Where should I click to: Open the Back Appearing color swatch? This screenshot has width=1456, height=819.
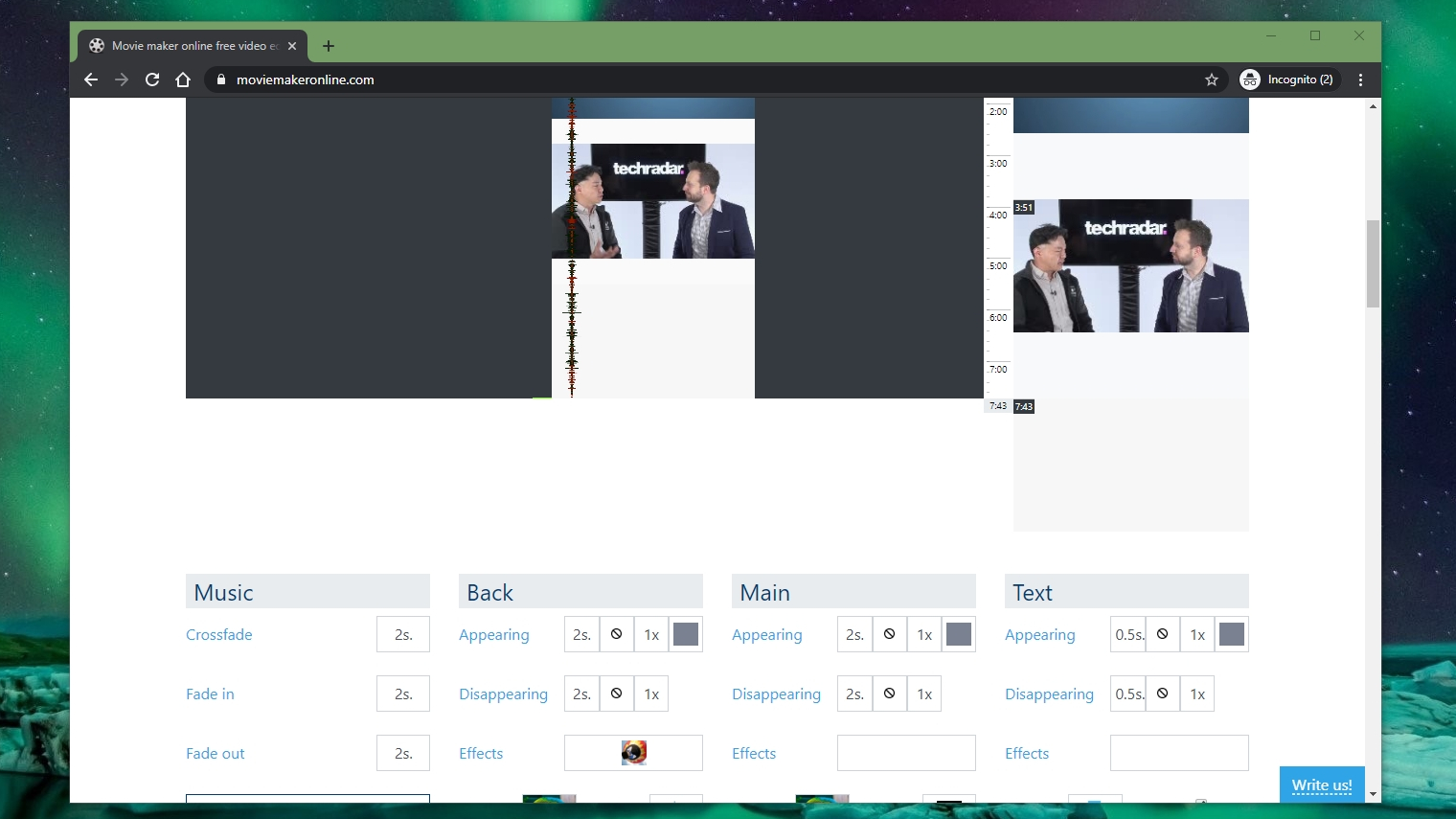point(686,634)
